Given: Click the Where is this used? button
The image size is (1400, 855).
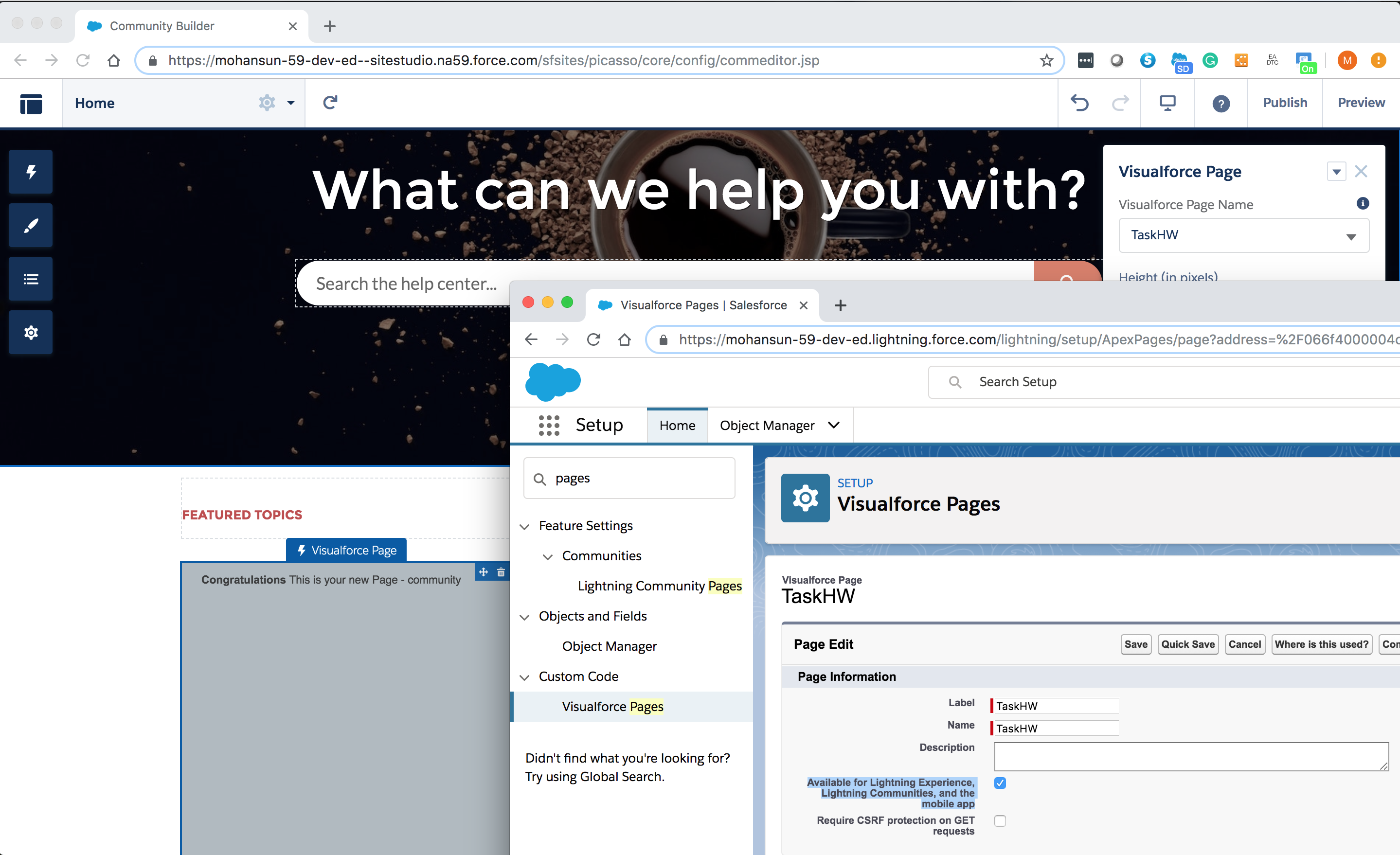Looking at the screenshot, I should (x=1322, y=644).
